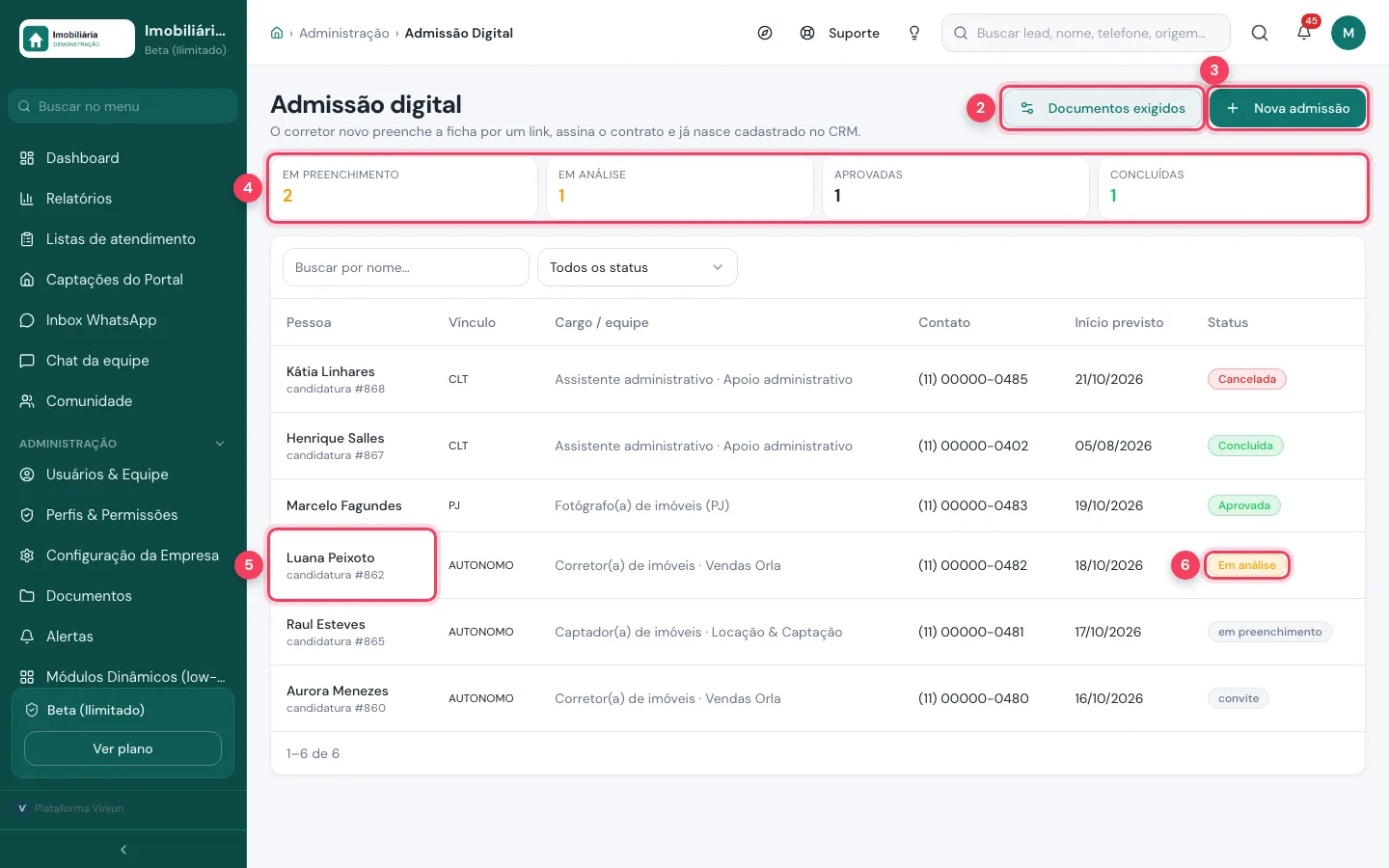Click the convite status badge

pyautogui.click(x=1239, y=698)
